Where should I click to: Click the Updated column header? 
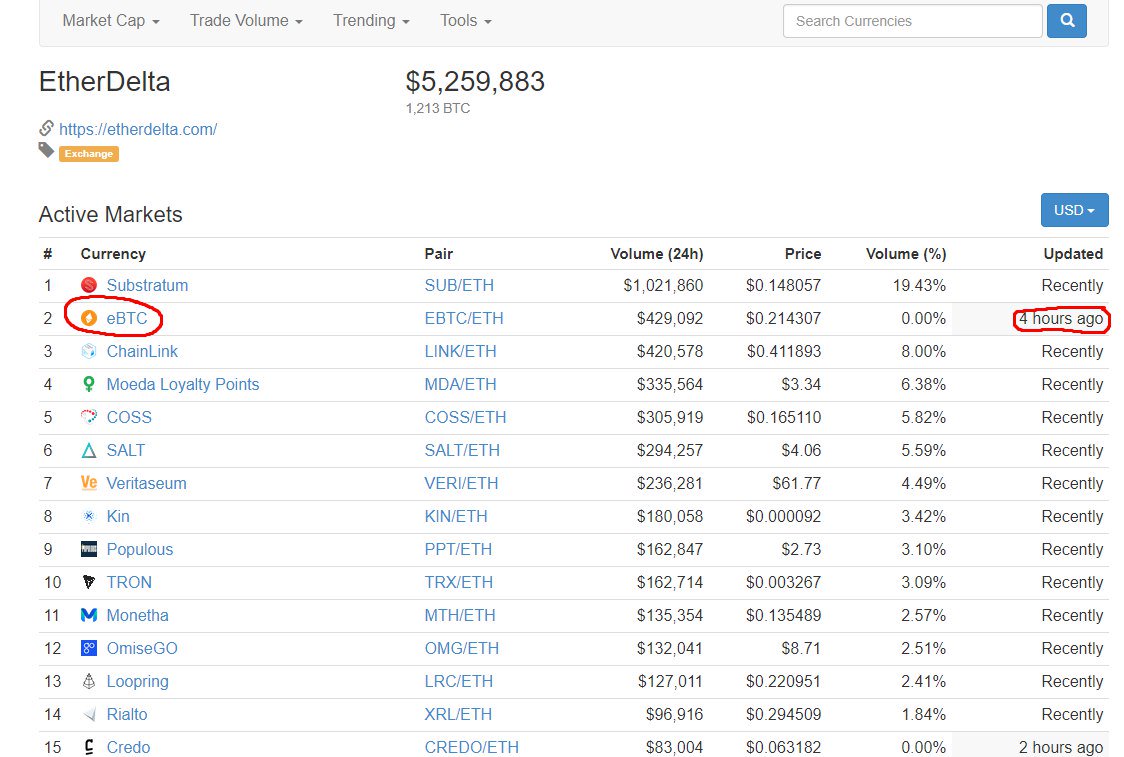[x=1073, y=254]
